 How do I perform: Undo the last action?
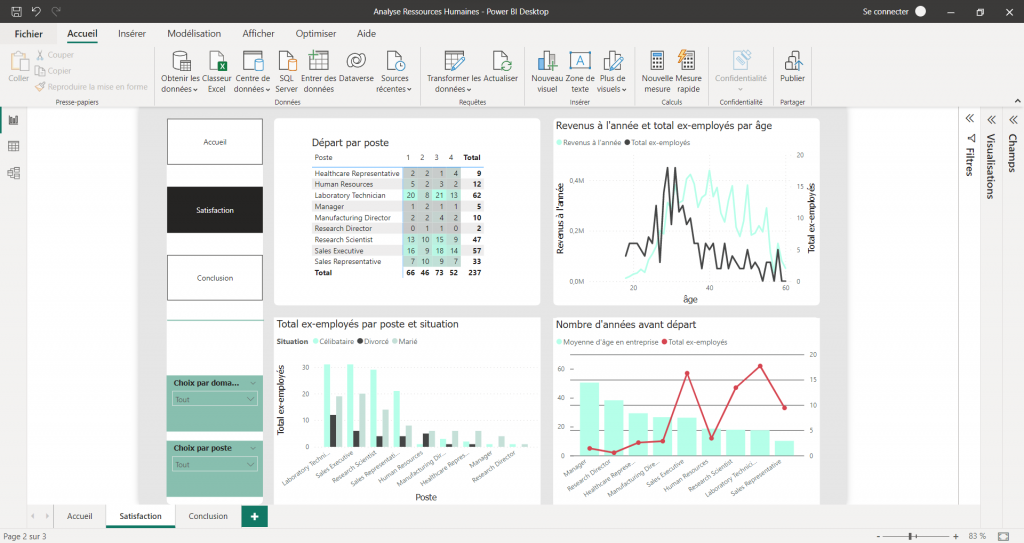pyautogui.click(x=37, y=11)
